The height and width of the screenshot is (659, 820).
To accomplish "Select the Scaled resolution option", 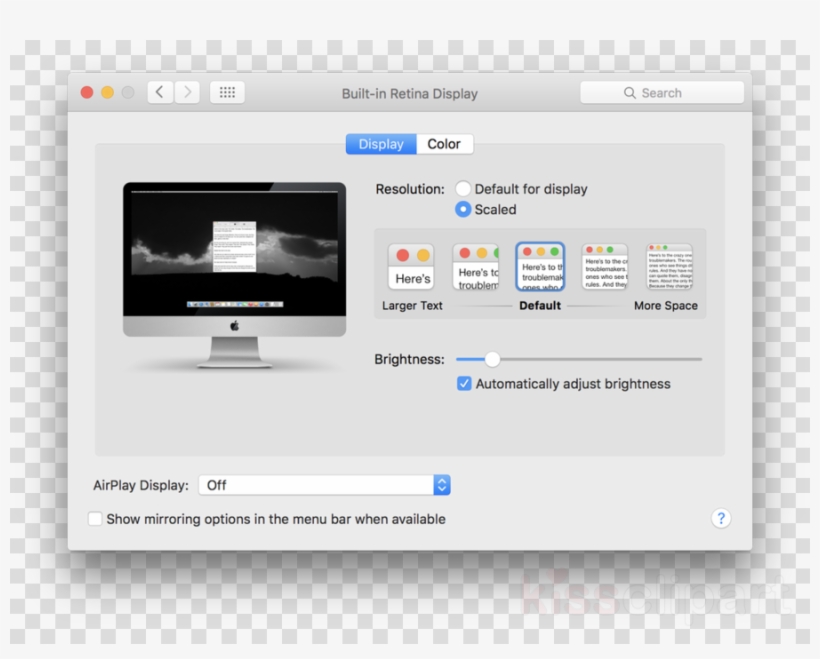I will [462, 210].
